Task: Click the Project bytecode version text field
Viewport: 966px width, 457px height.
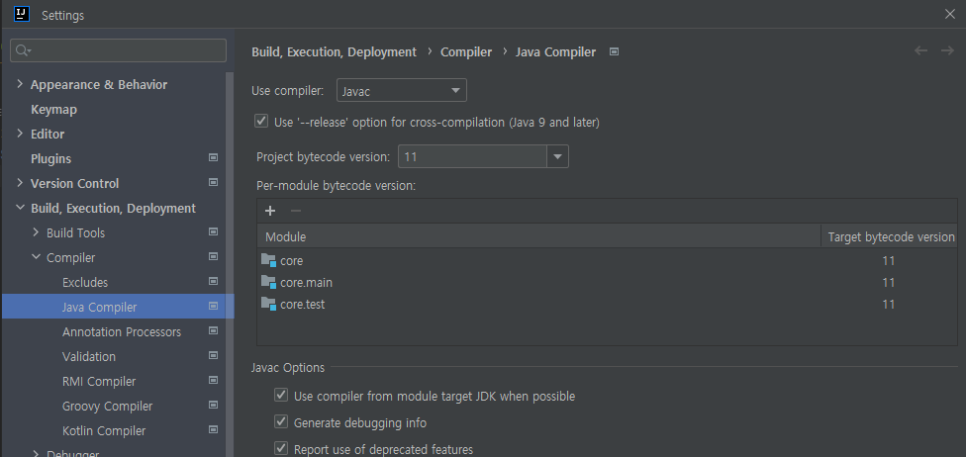Action: pyautogui.click(x=473, y=156)
